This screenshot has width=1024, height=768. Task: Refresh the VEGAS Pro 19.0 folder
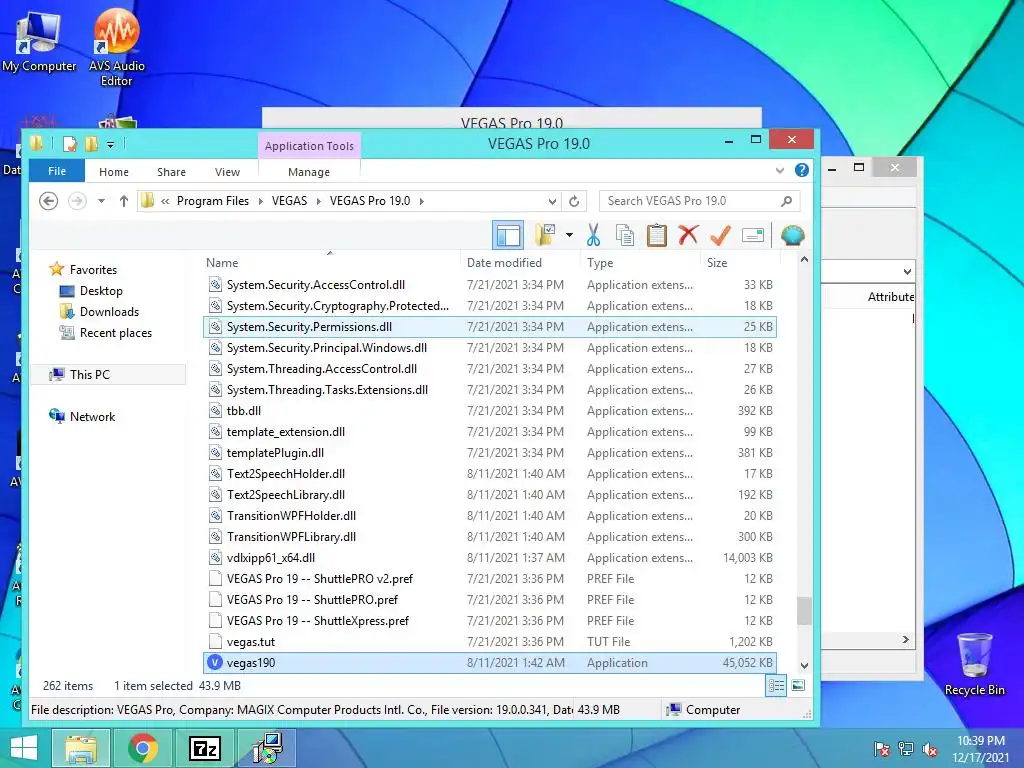tap(574, 201)
